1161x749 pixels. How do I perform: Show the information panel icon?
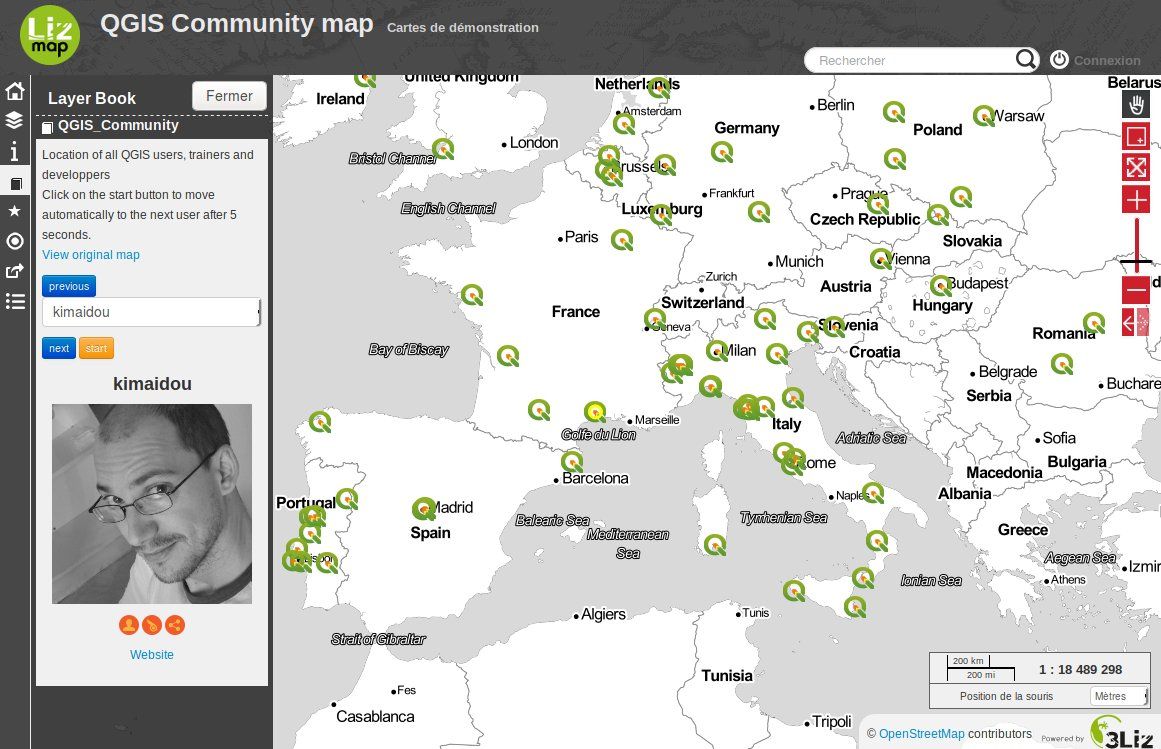pyautogui.click(x=15, y=152)
